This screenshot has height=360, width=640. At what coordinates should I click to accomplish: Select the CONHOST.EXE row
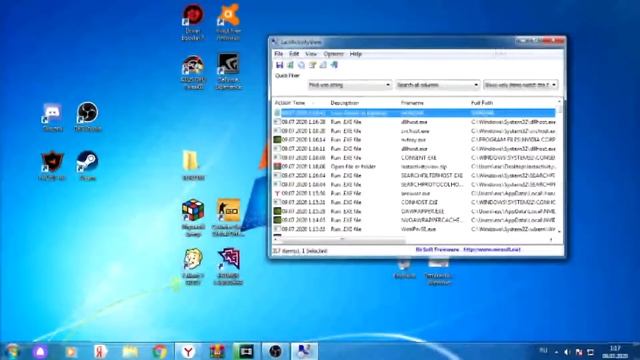pyautogui.click(x=414, y=202)
